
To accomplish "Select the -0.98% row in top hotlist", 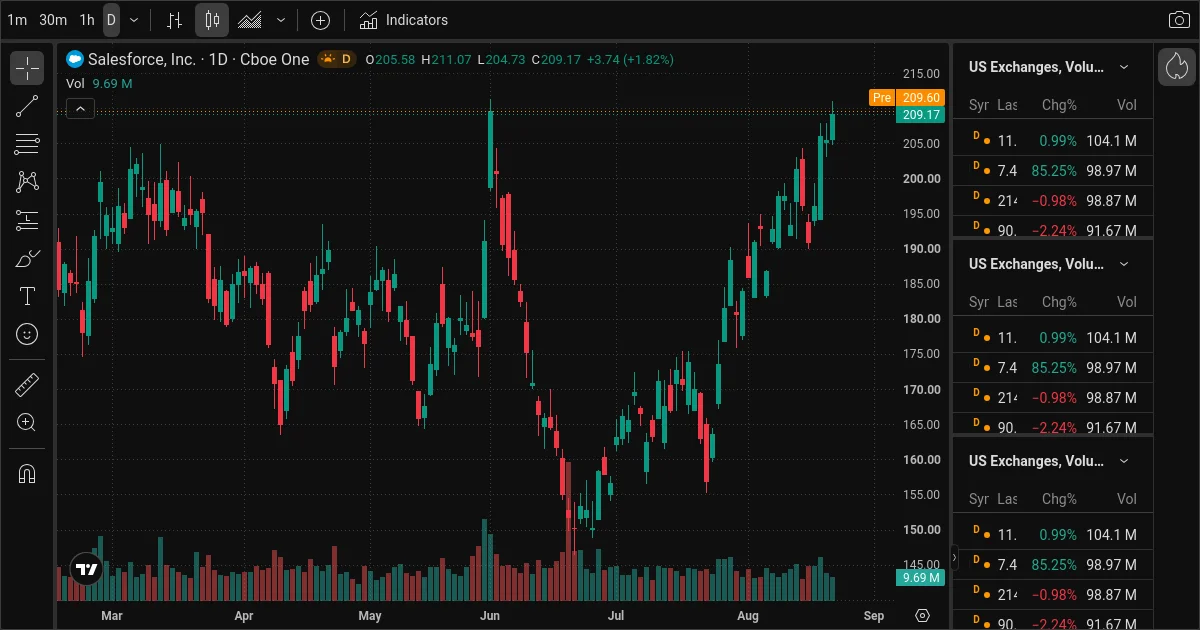I will (x=1053, y=201).
